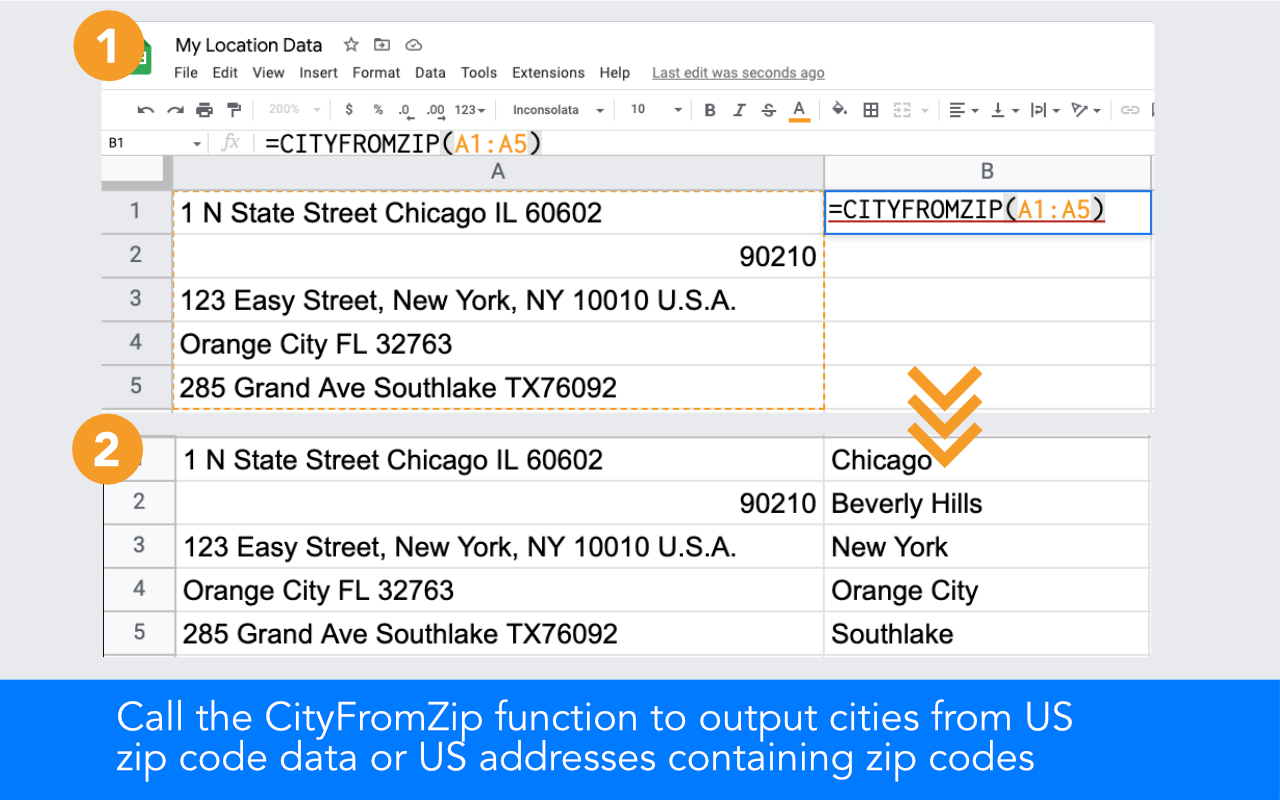Click the Undo arrow icon
Viewport: 1280px width, 800px height.
click(146, 110)
